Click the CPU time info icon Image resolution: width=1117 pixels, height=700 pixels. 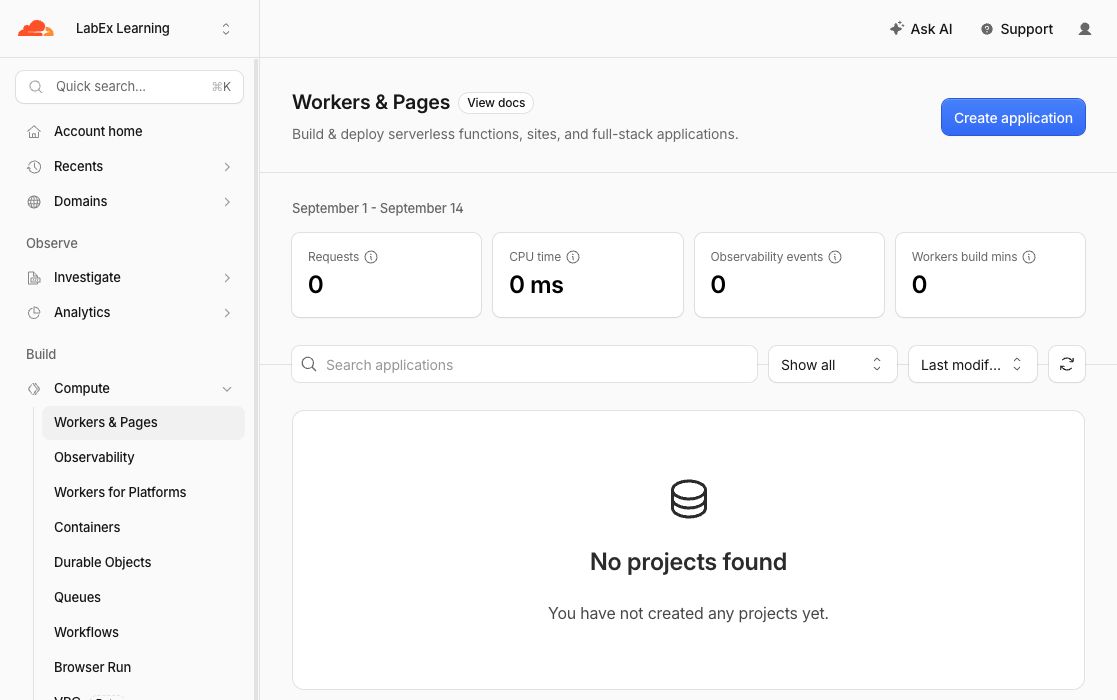(x=573, y=257)
